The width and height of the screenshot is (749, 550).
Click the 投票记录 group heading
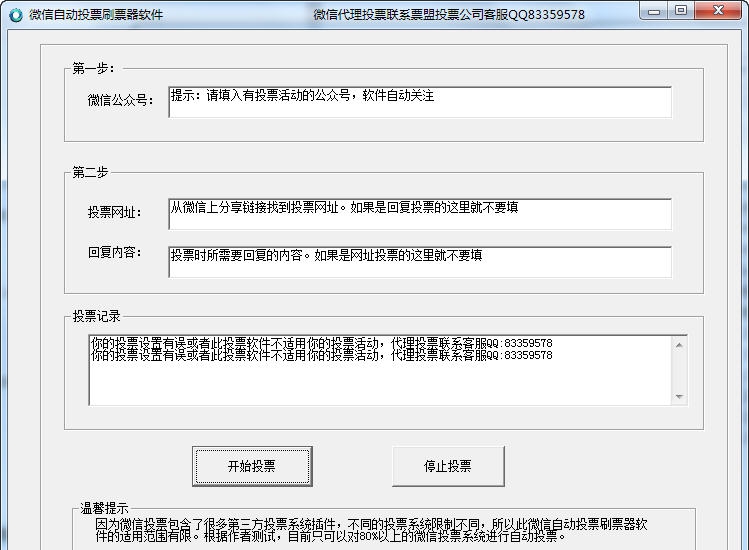pyautogui.click(x=96, y=316)
